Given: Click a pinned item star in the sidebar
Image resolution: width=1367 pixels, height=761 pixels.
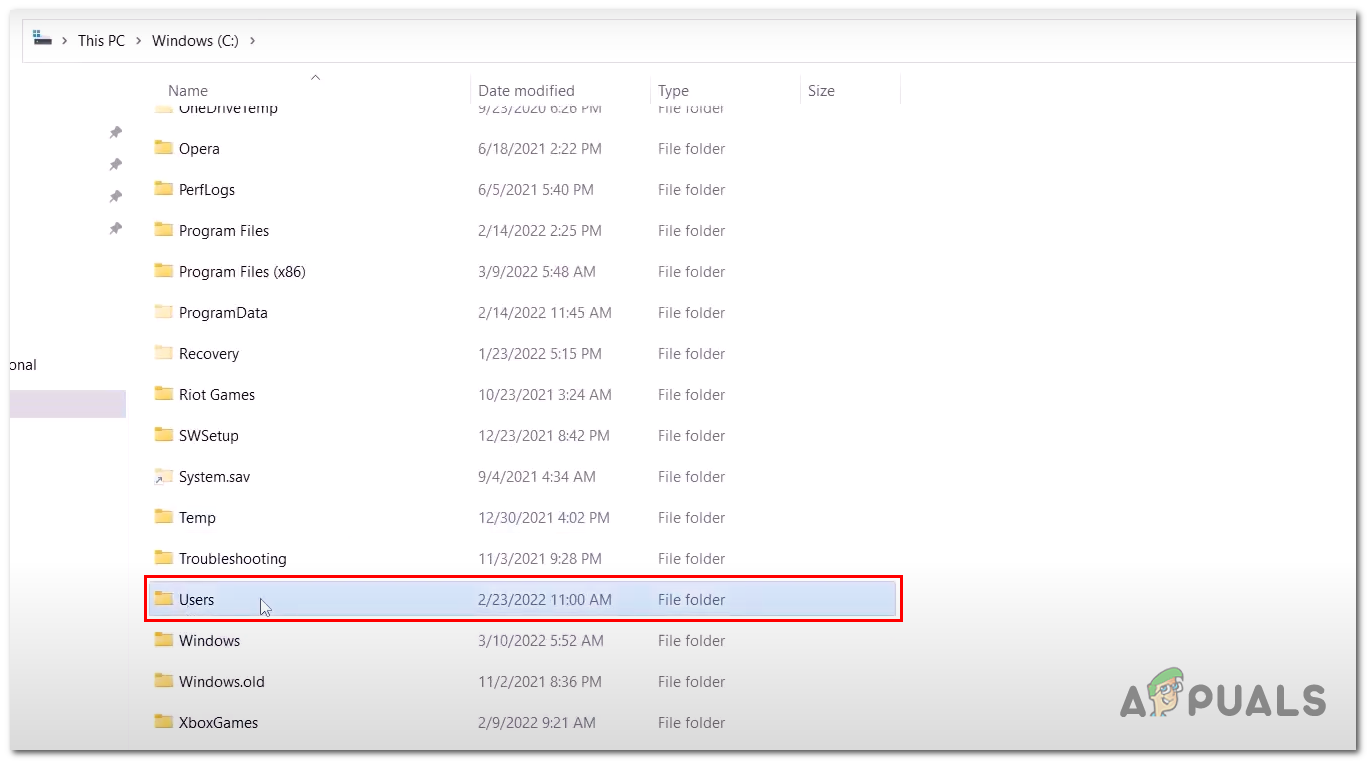Looking at the screenshot, I should [115, 164].
